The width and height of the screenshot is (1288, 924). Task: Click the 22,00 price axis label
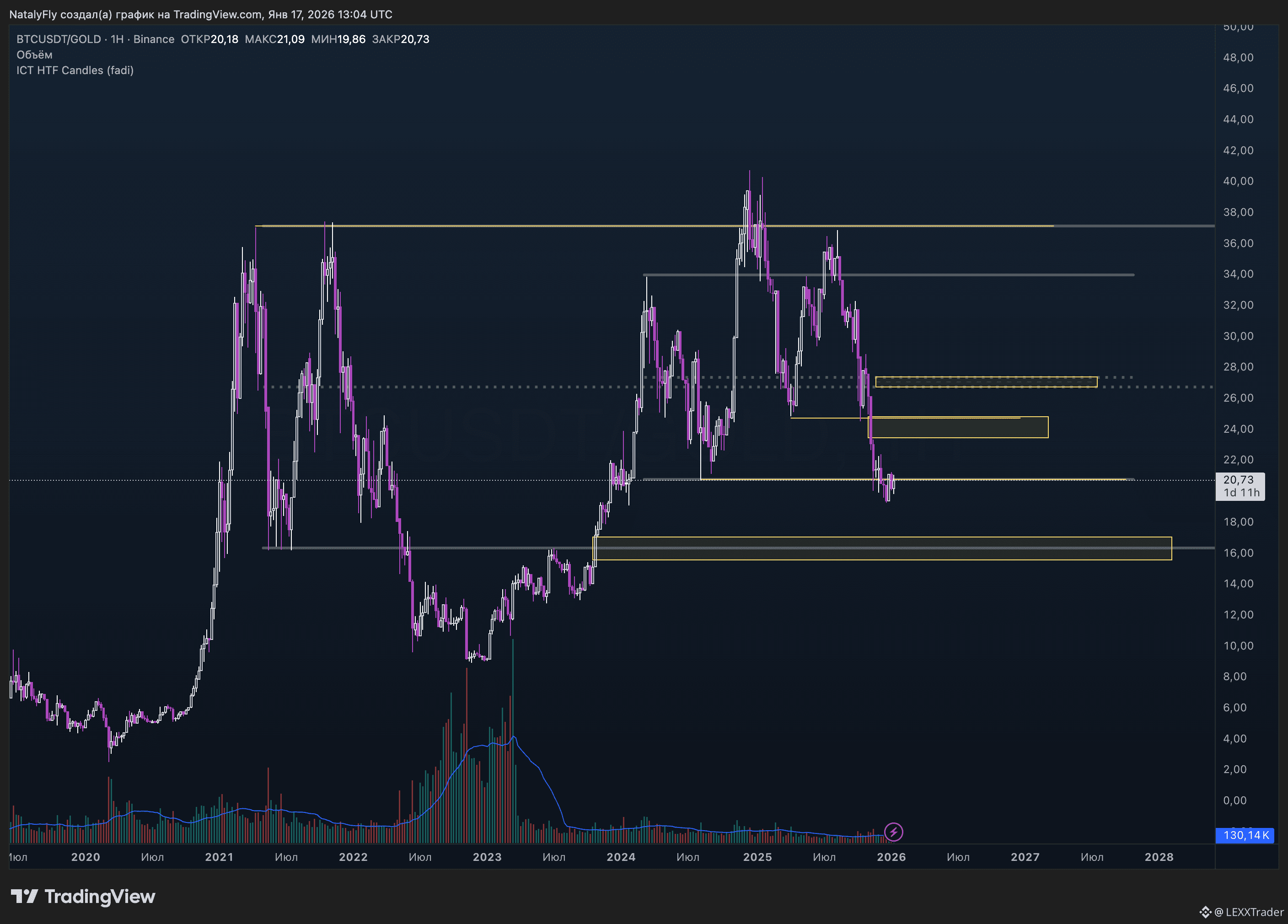coord(1238,460)
